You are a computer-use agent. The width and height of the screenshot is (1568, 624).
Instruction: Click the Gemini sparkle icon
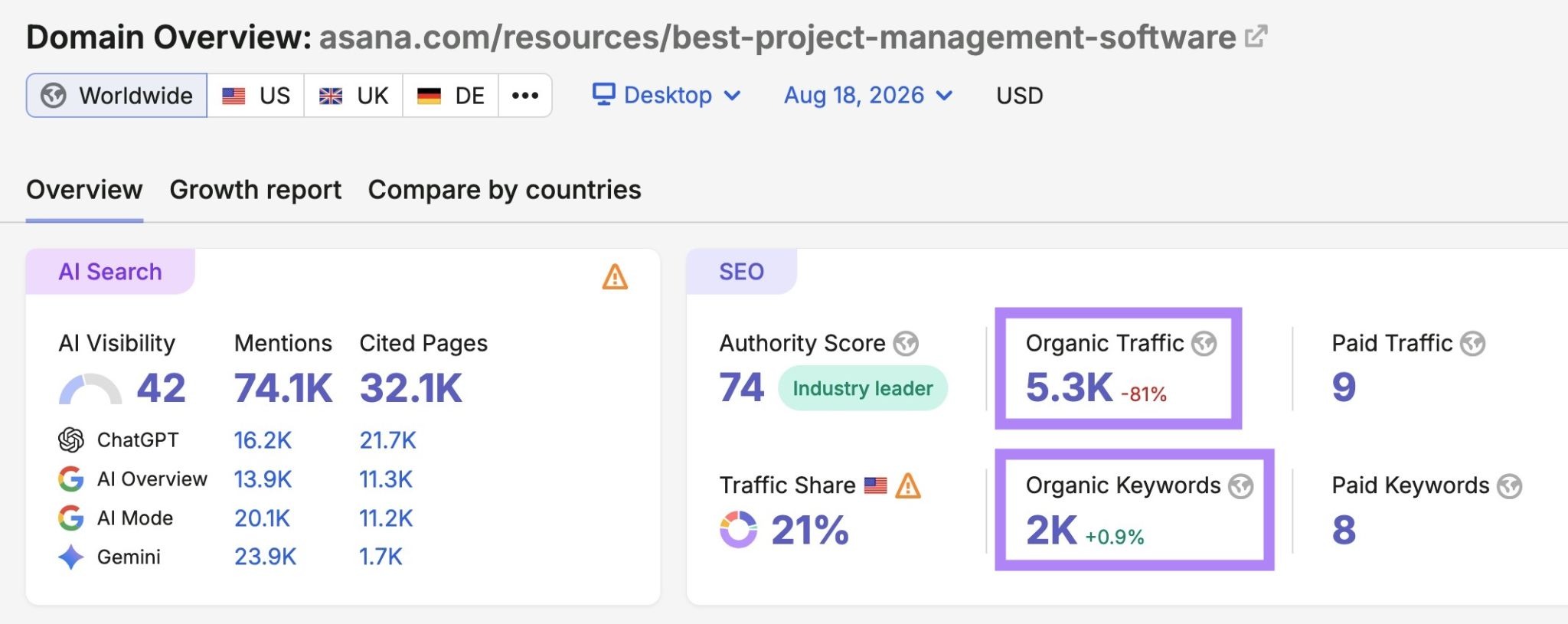coord(71,557)
